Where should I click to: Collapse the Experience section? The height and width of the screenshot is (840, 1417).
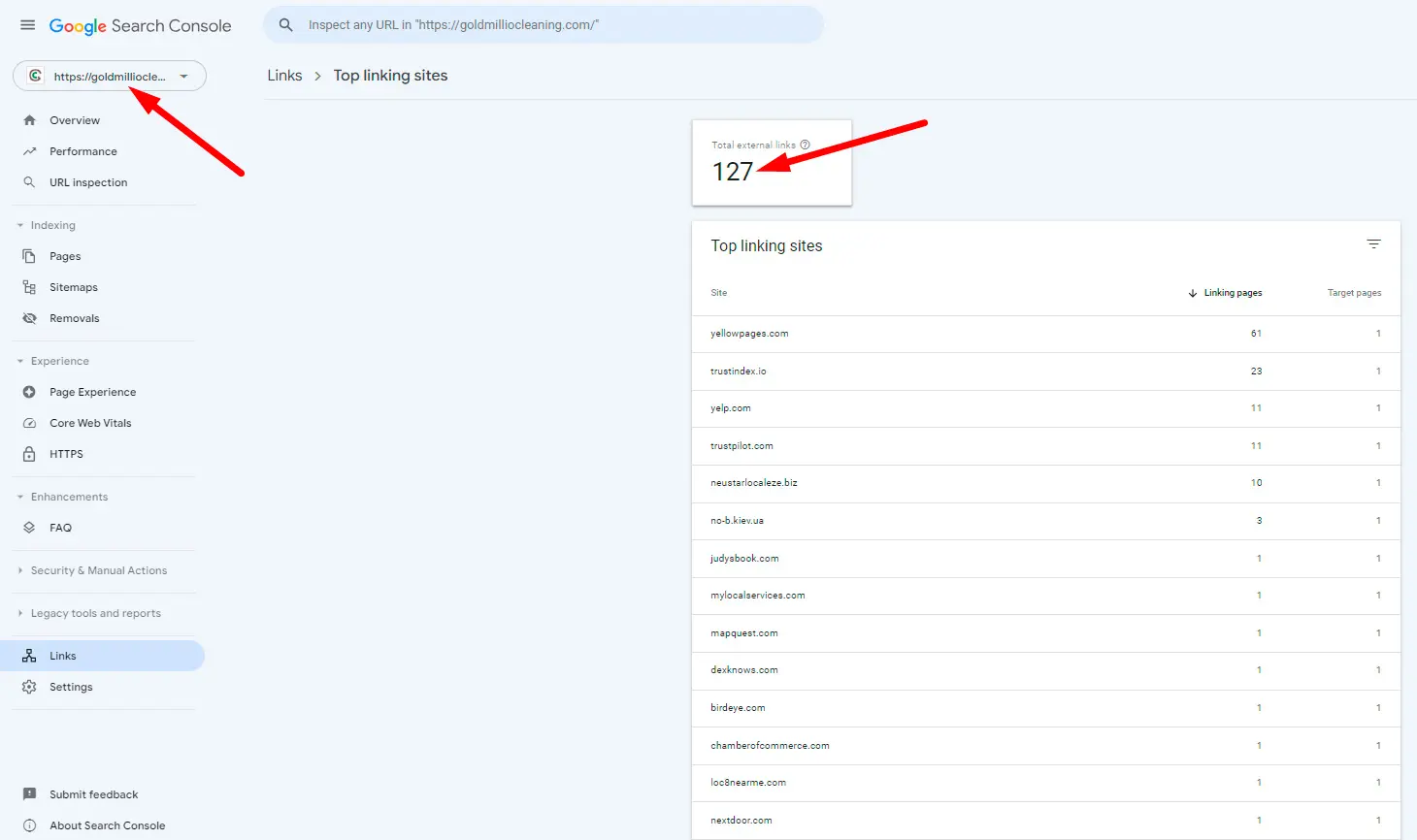[x=20, y=361]
